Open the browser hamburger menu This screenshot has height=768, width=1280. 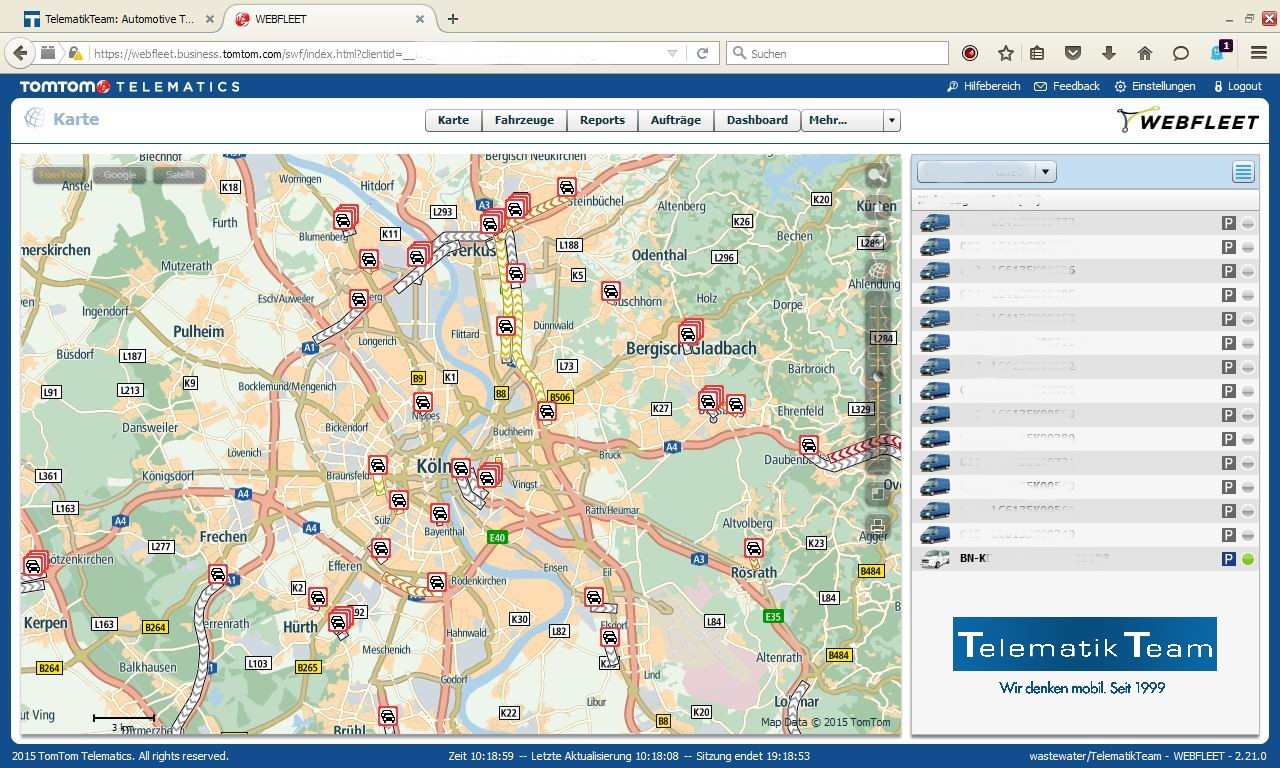[x=1258, y=53]
